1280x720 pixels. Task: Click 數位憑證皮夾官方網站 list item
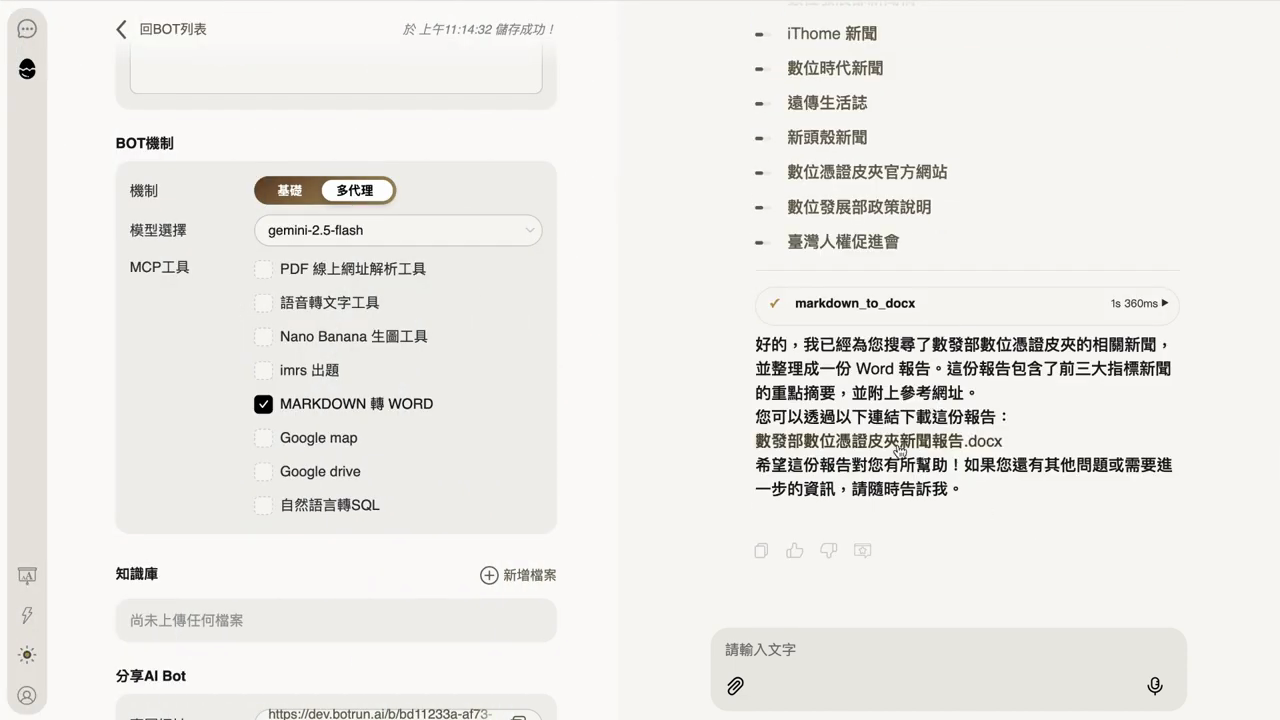867,172
